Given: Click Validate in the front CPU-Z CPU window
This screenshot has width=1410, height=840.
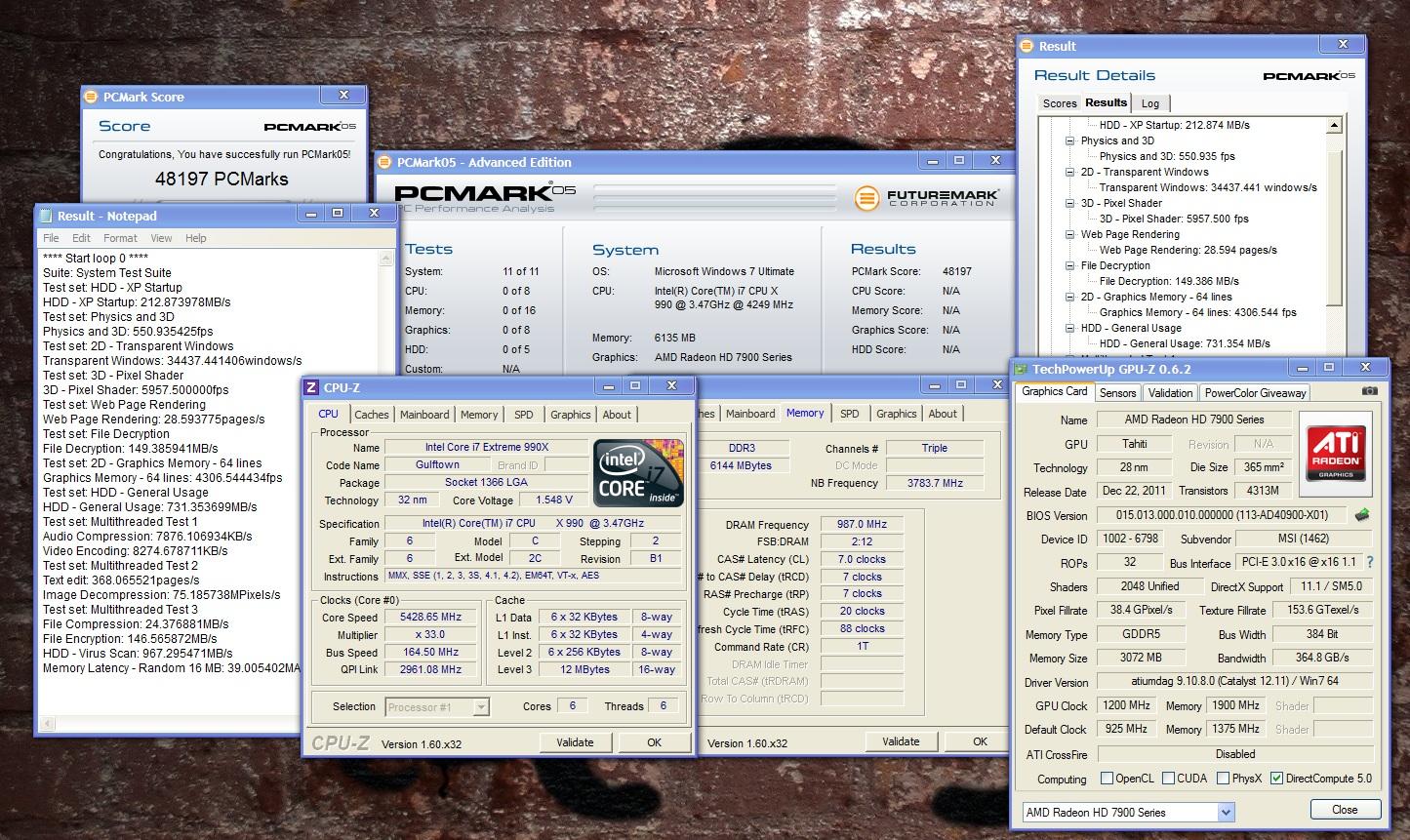Looking at the screenshot, I should click(575, 742).
